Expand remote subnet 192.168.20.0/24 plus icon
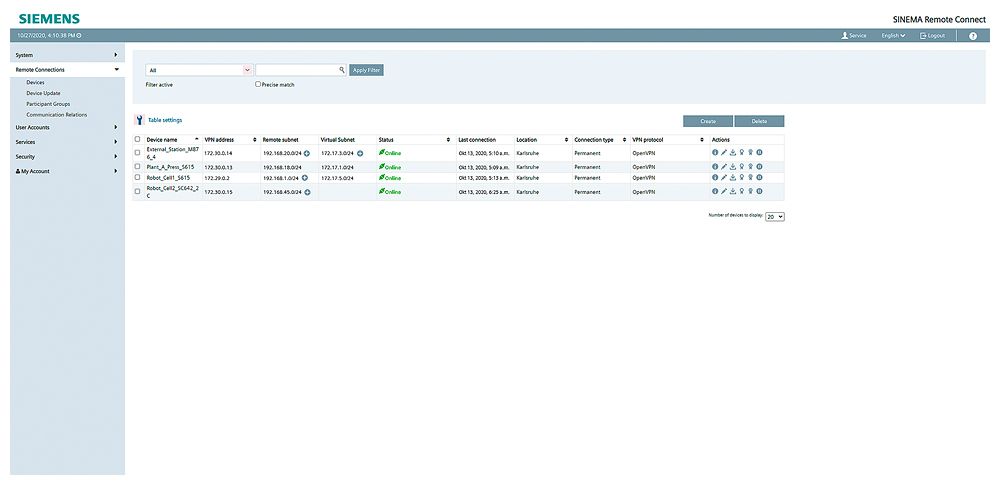This screenshot has height=485, width=1000. (x=307, y=153)
